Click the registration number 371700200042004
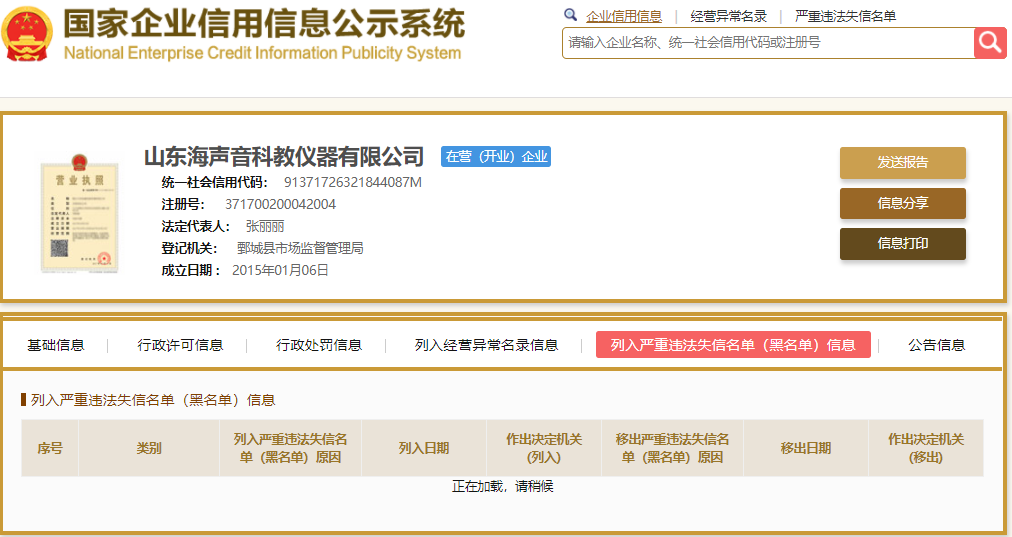The image size is (1012, 537). click(x=280, y=205)
